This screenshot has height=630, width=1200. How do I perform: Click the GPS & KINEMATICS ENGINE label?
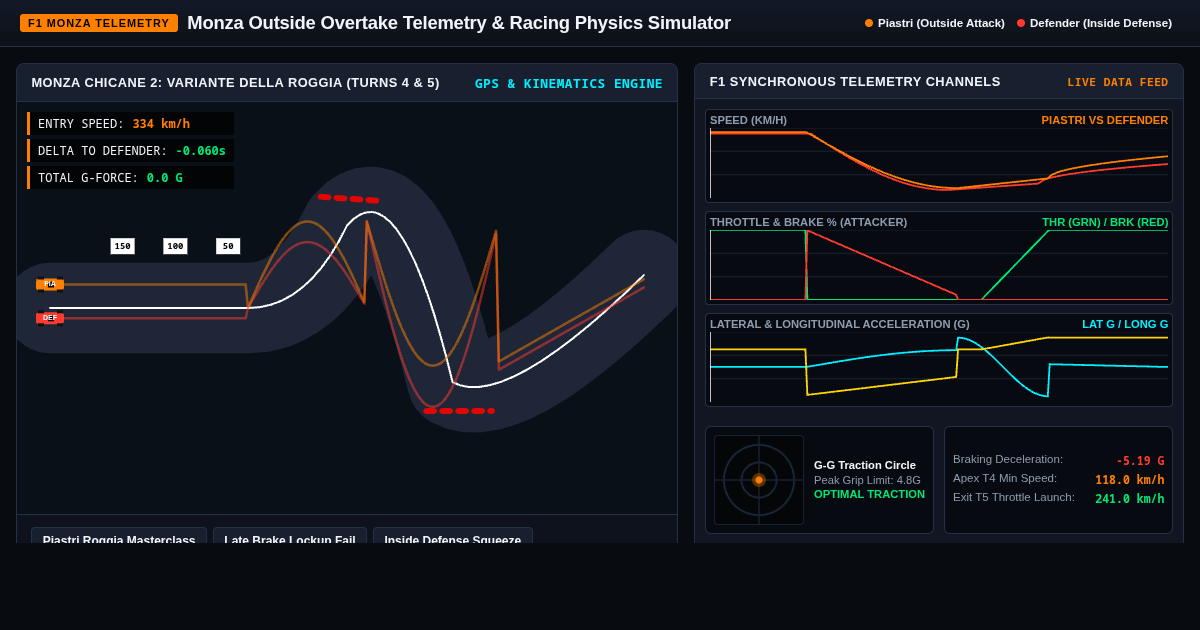point(568,83)
